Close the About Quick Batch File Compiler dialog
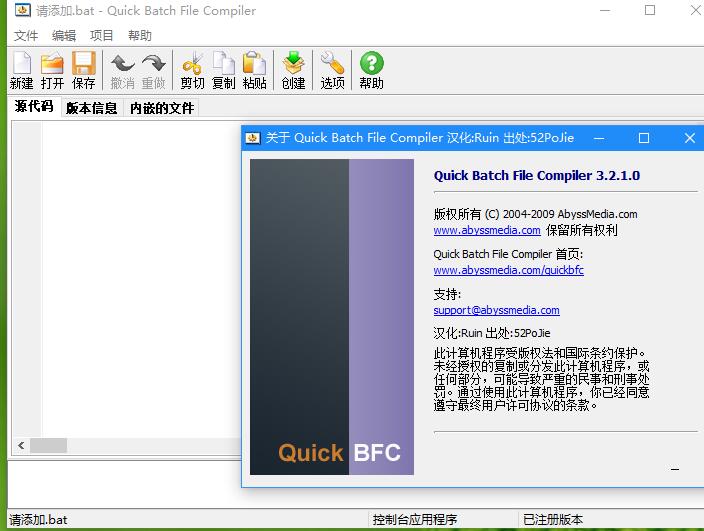 [690, 138]
